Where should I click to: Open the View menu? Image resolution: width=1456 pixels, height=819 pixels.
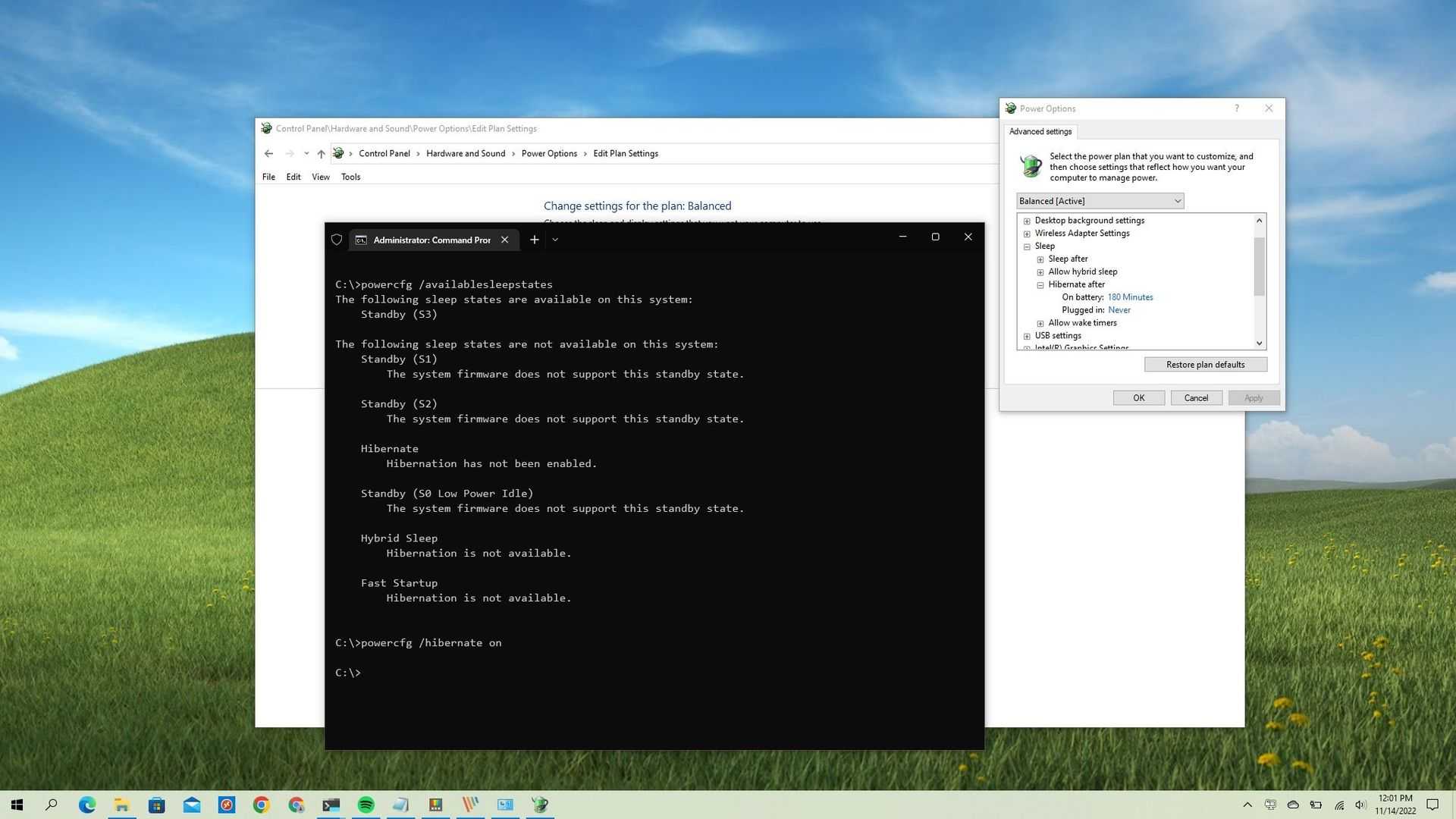(321, 177)
